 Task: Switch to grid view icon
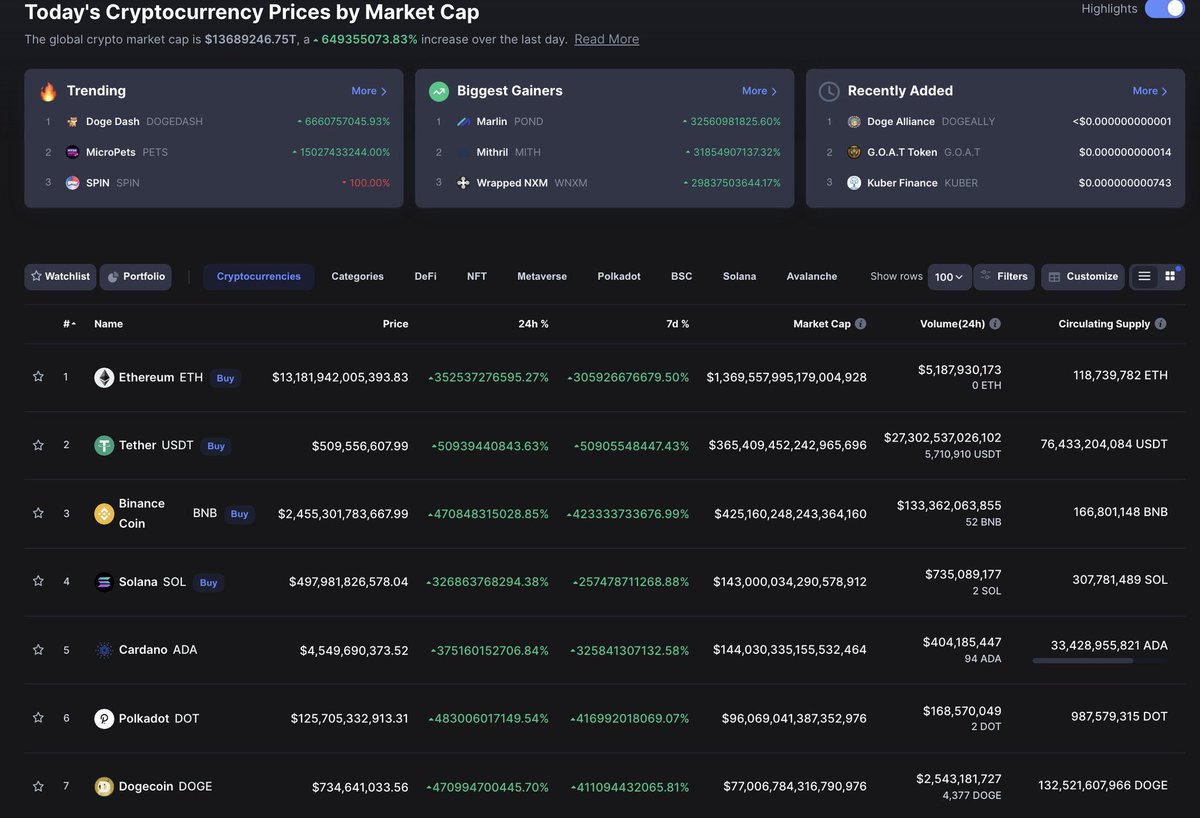(1170, 277)
